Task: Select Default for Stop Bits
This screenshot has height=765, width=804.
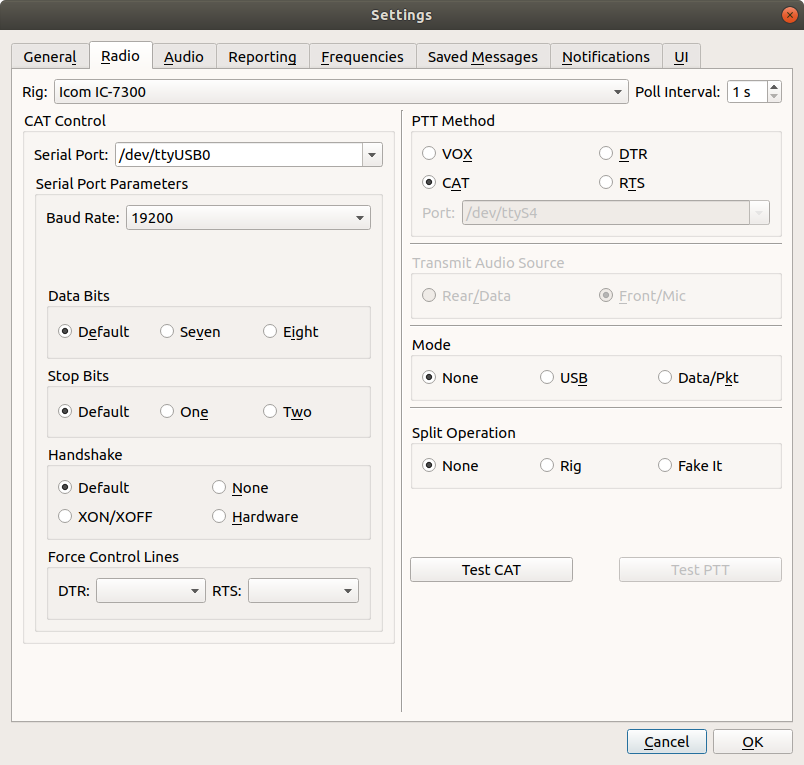Action: [x=94, y=412]
